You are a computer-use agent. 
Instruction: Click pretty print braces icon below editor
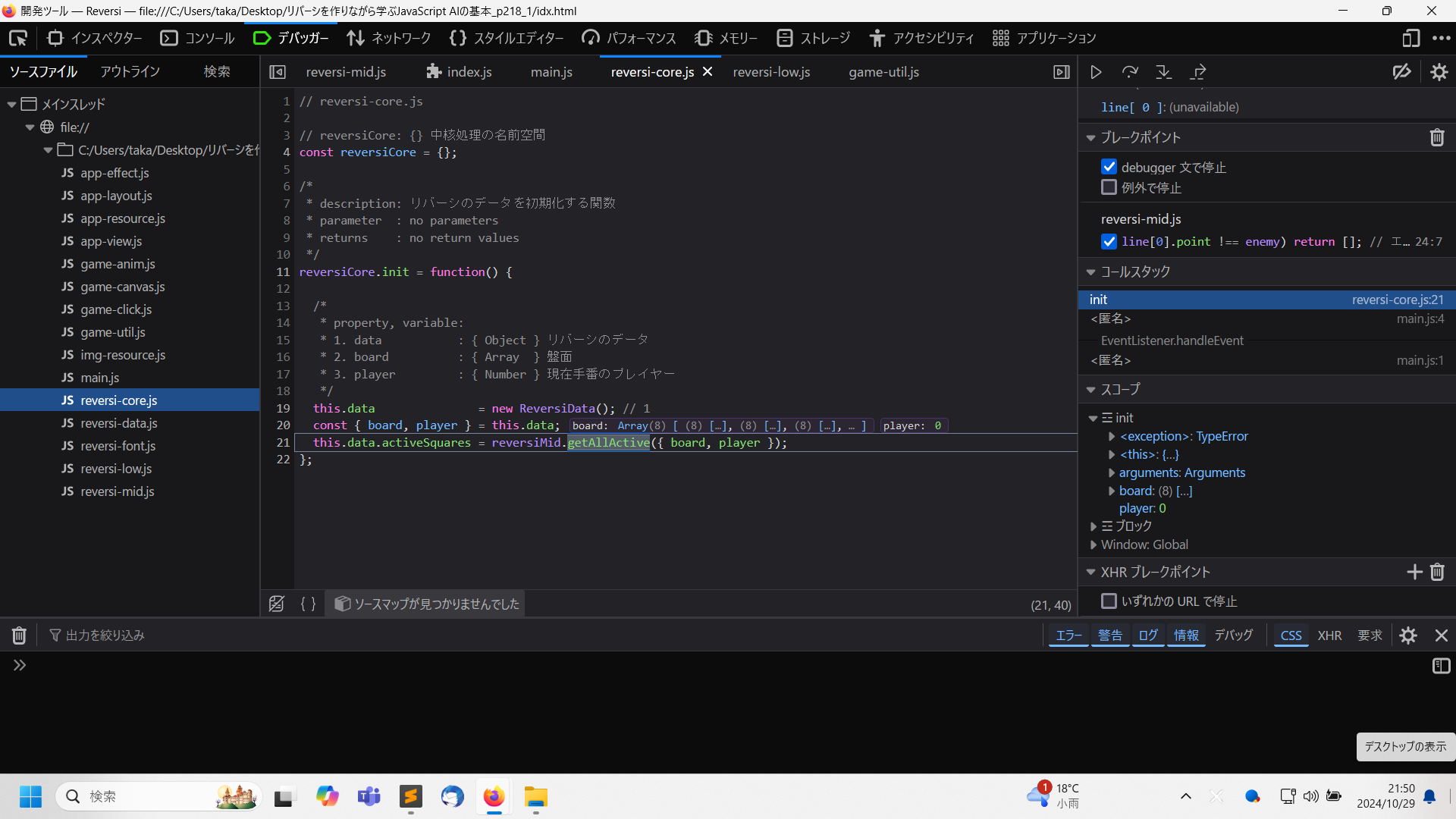pos(308,604)
